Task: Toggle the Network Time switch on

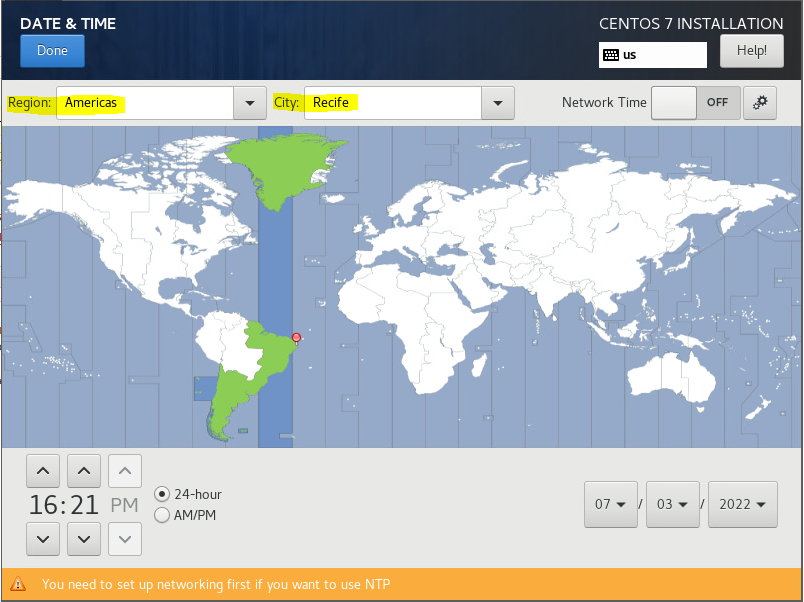Action: [x=695, y=102]
